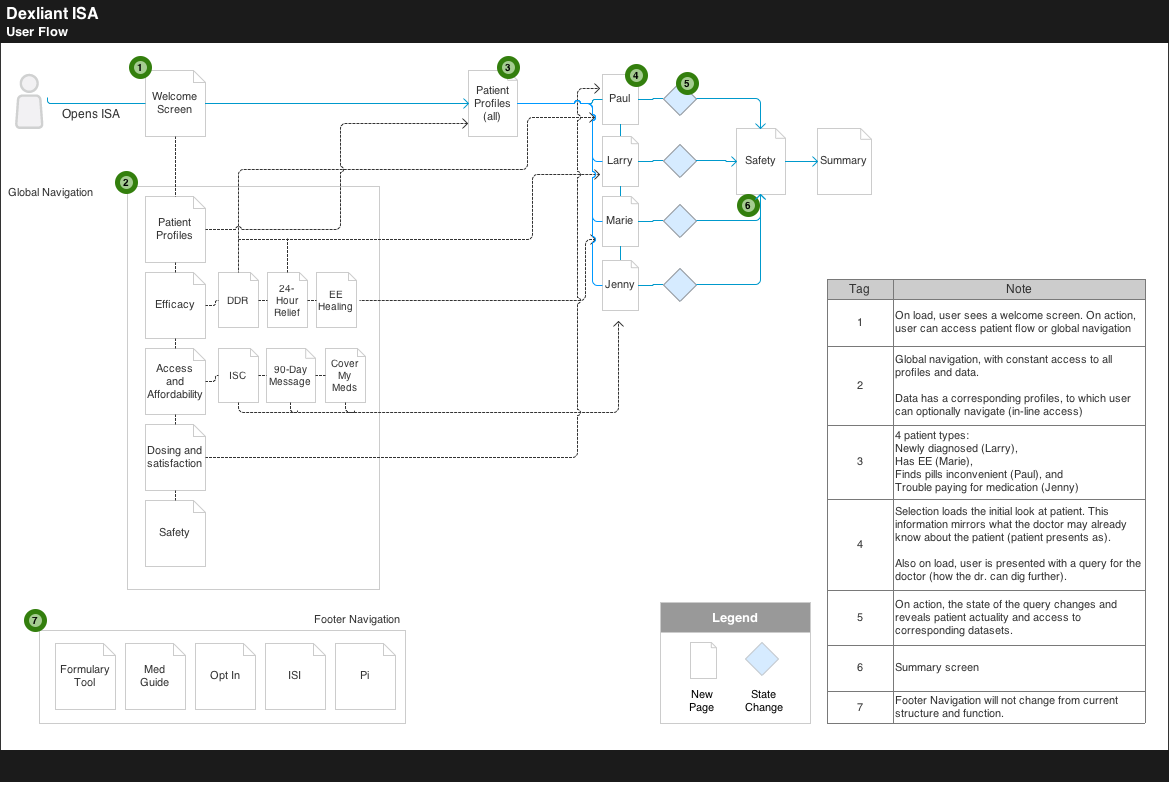Viewport: 1176px width, 789px height.
Task: Open the Med Guide footer page
Action: pos(155,676)
